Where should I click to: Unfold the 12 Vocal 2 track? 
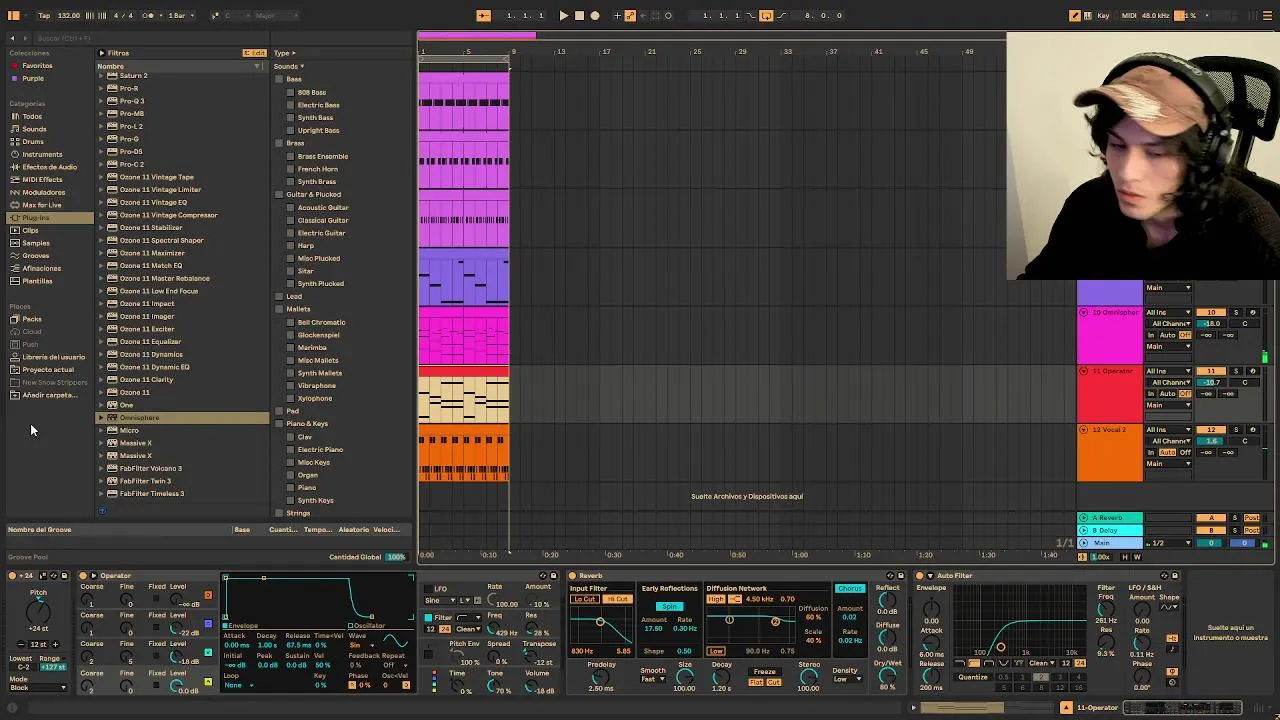(1083, 430)
